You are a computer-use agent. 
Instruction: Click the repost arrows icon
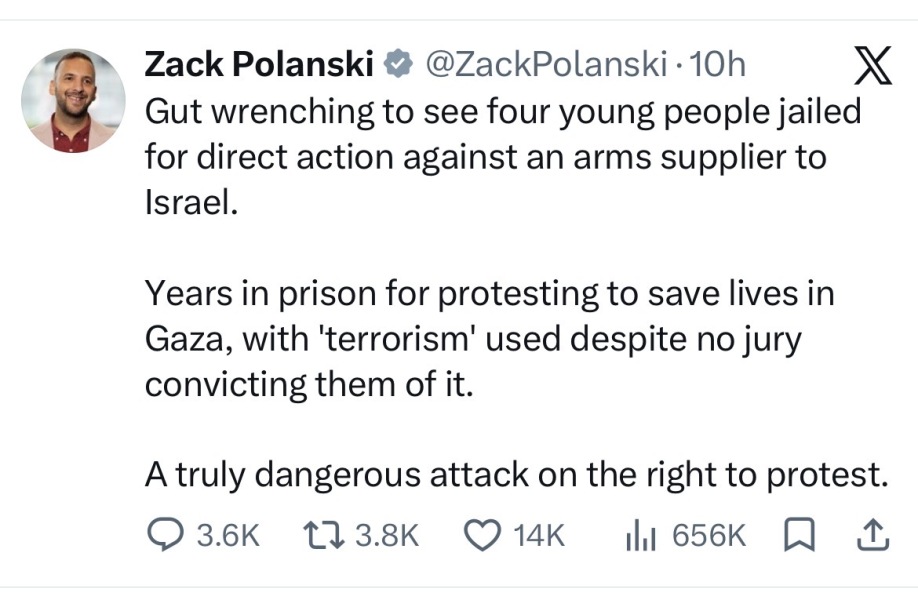[323, 536]
